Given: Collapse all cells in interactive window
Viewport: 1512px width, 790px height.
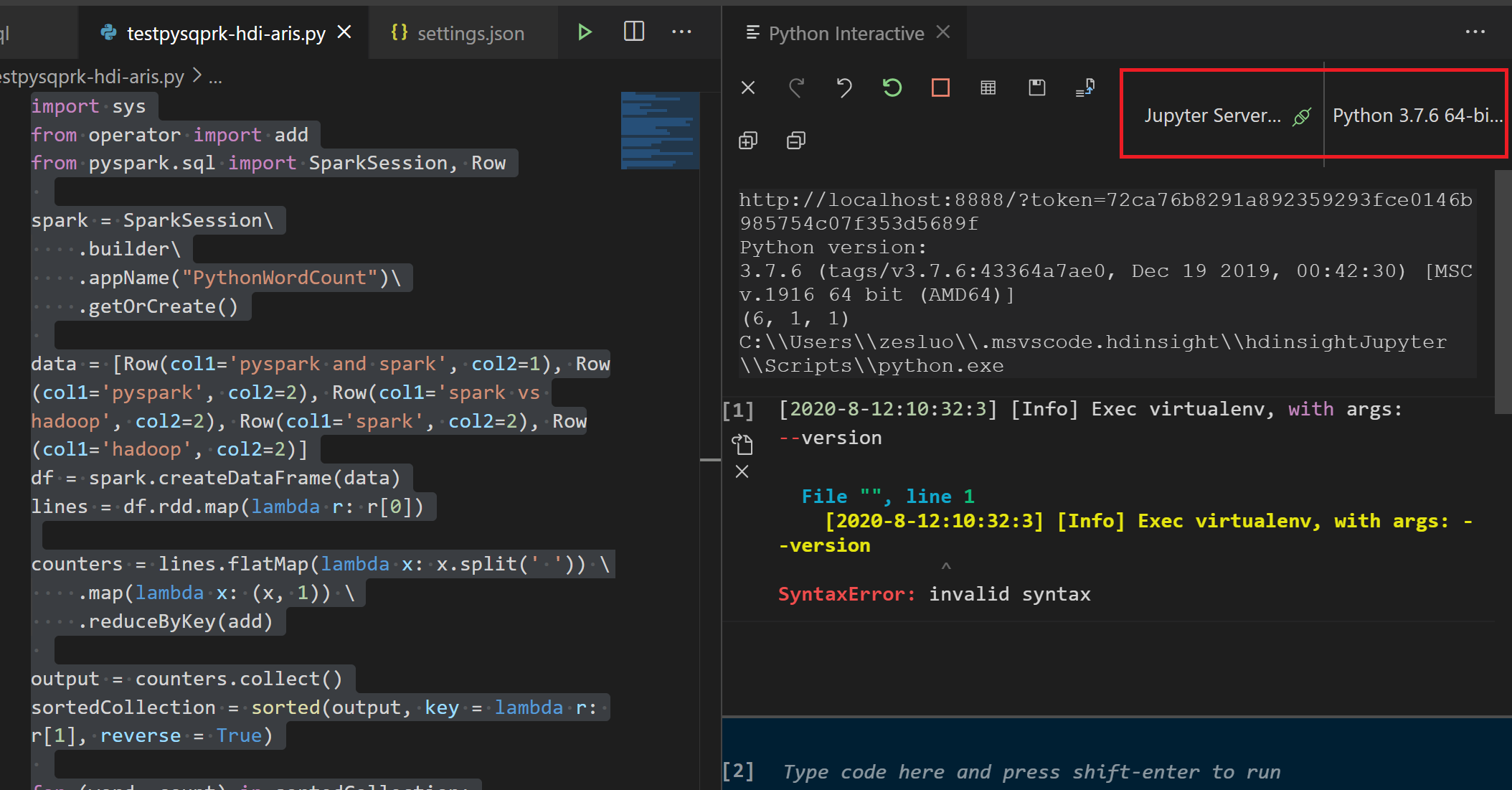Looking at the screenshot, I should click(795, 140).
